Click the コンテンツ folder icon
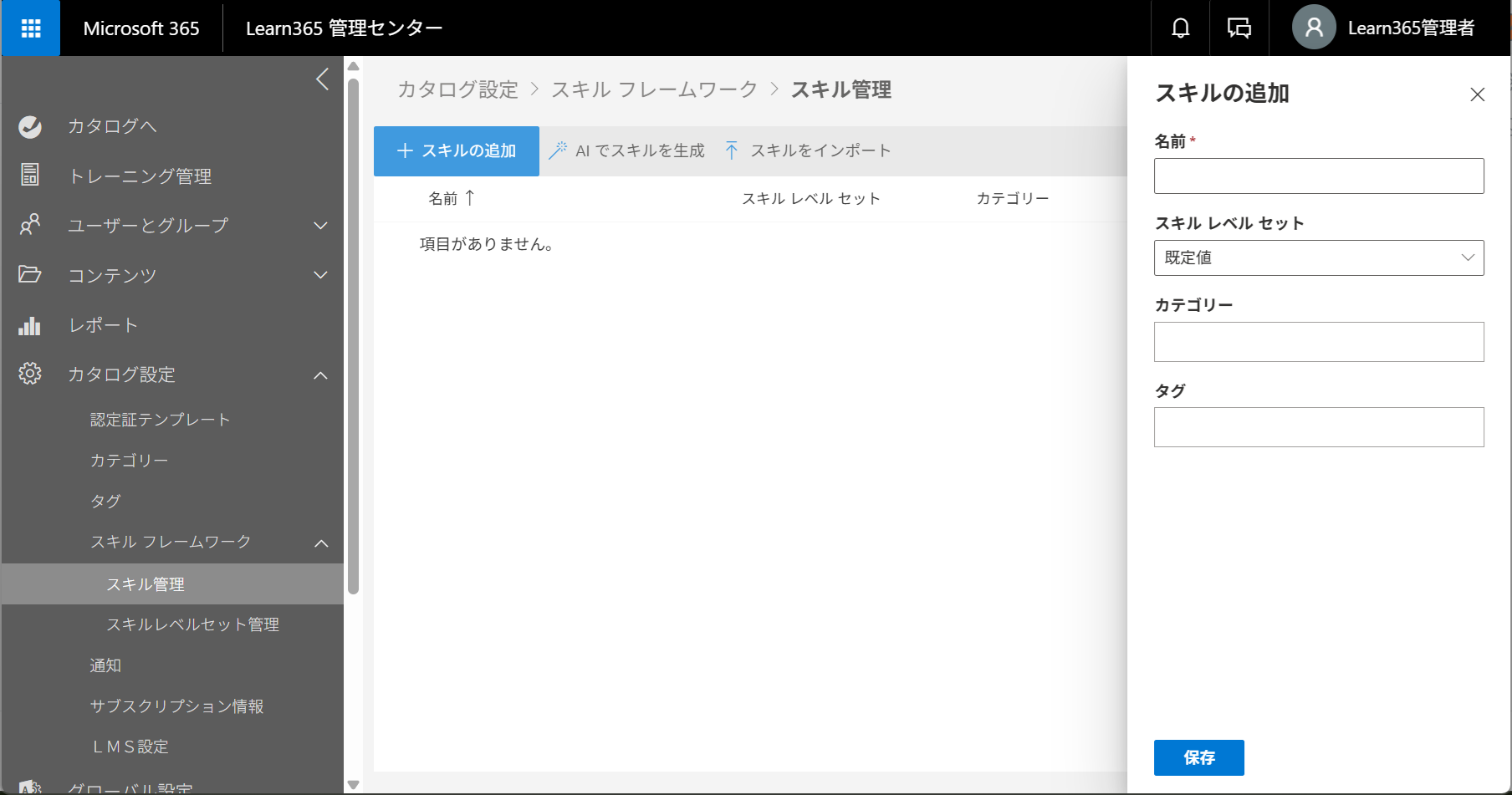The width and height of the screenshot is (1512, 795). pyautogui.click(x=30, y=274)
